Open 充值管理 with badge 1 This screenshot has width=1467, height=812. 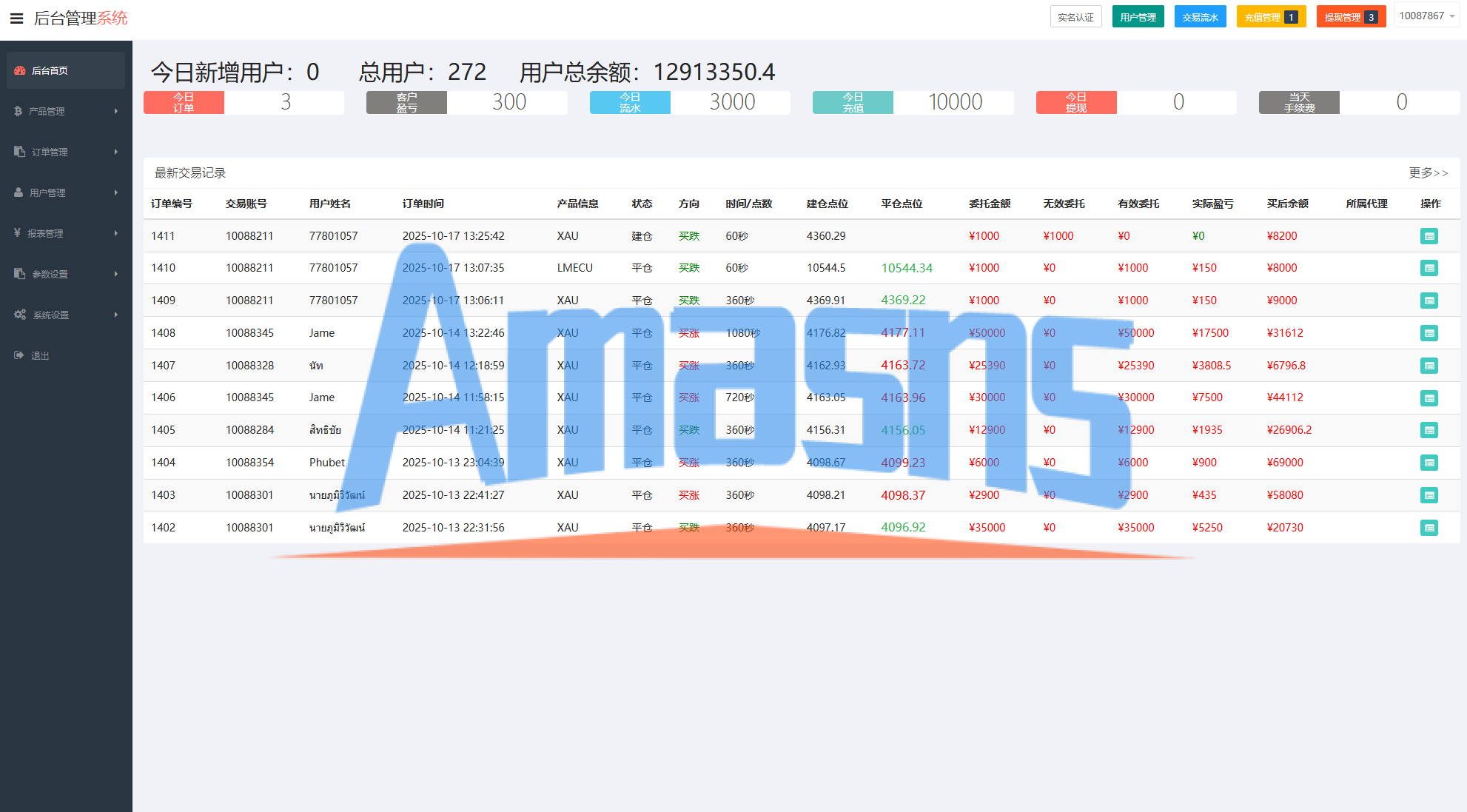[x=1270, y=17]
